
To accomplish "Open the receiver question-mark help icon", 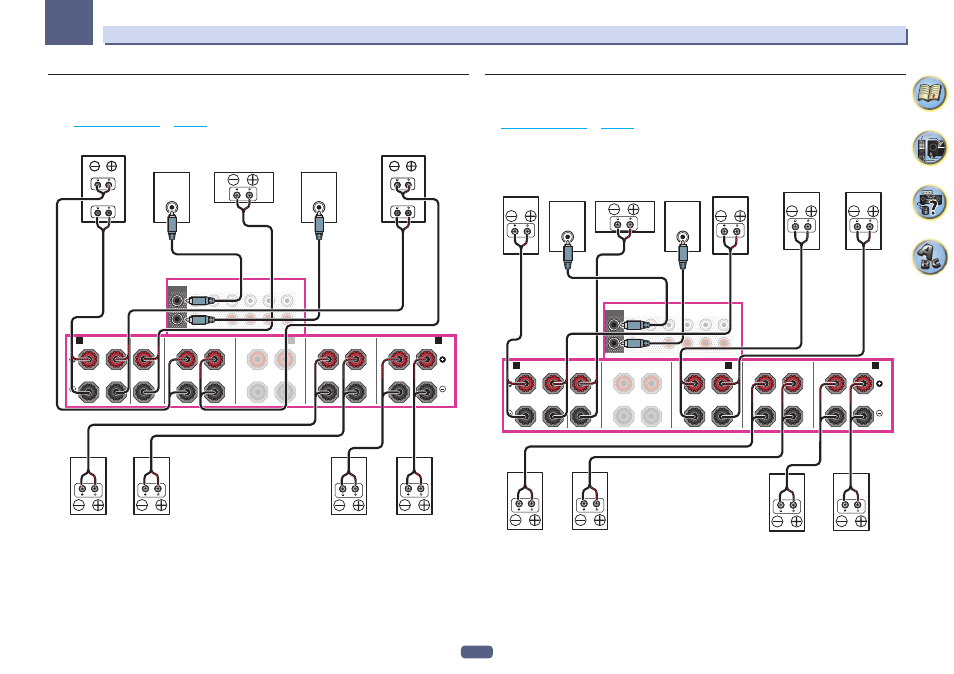I will 929,203.
